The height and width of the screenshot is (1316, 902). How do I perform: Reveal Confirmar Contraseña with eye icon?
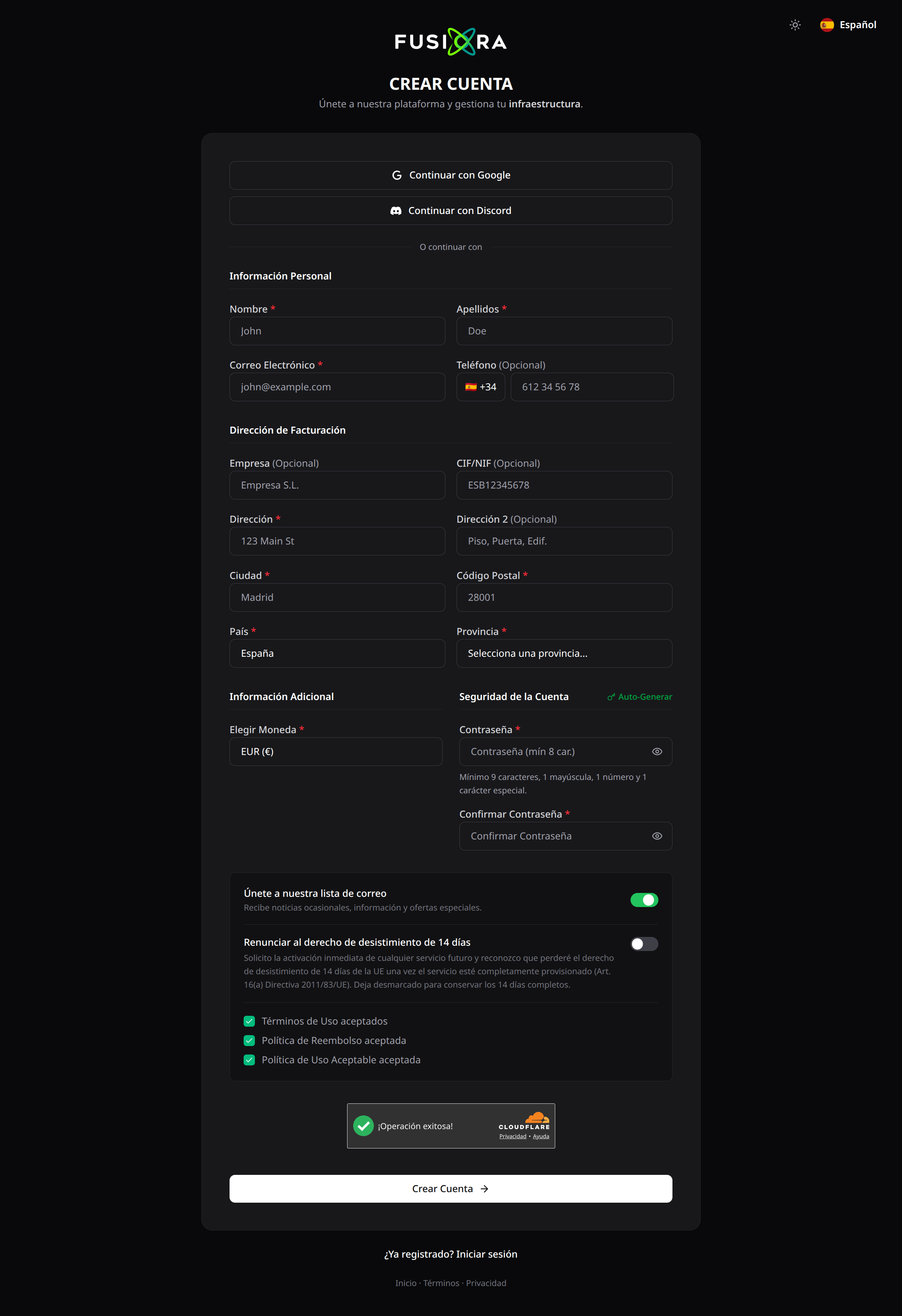[657, 836]
